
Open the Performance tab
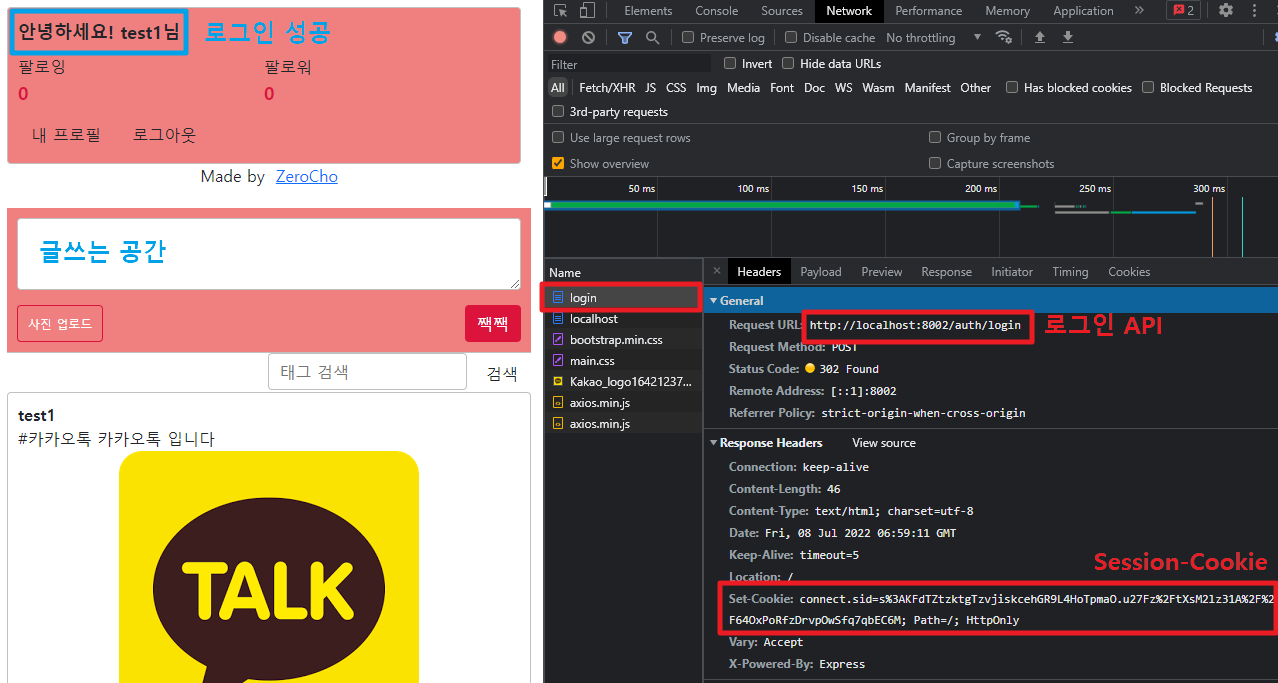point(929,11)
